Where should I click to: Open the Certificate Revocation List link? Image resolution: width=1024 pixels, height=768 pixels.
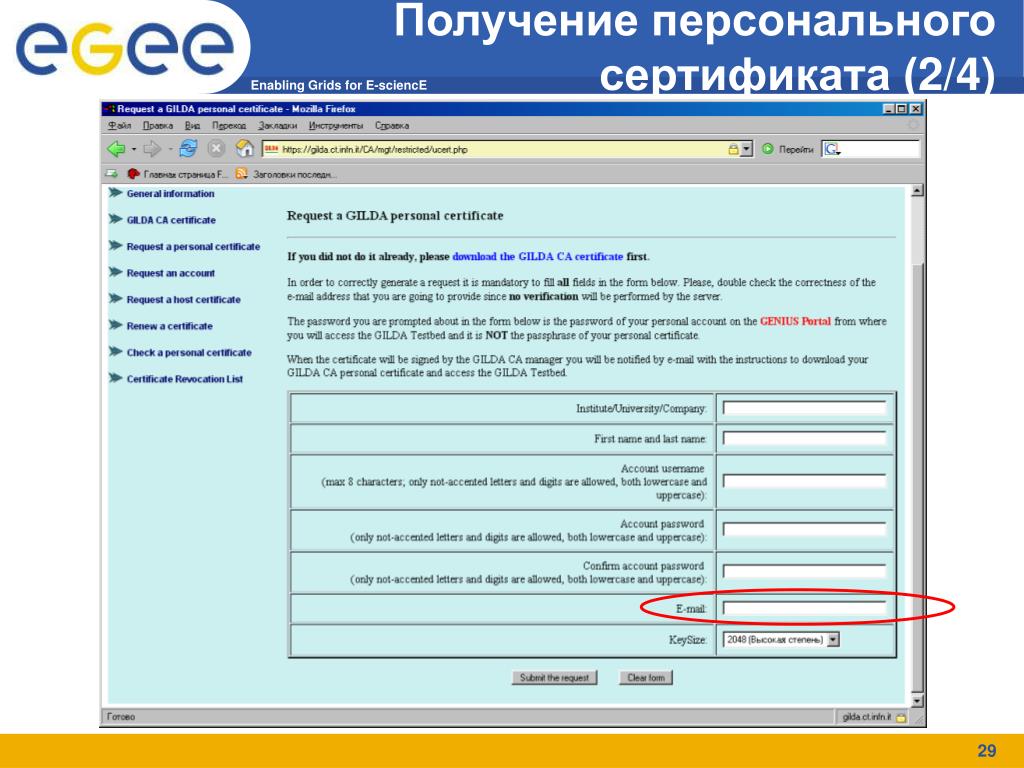(x=185, y=379)
